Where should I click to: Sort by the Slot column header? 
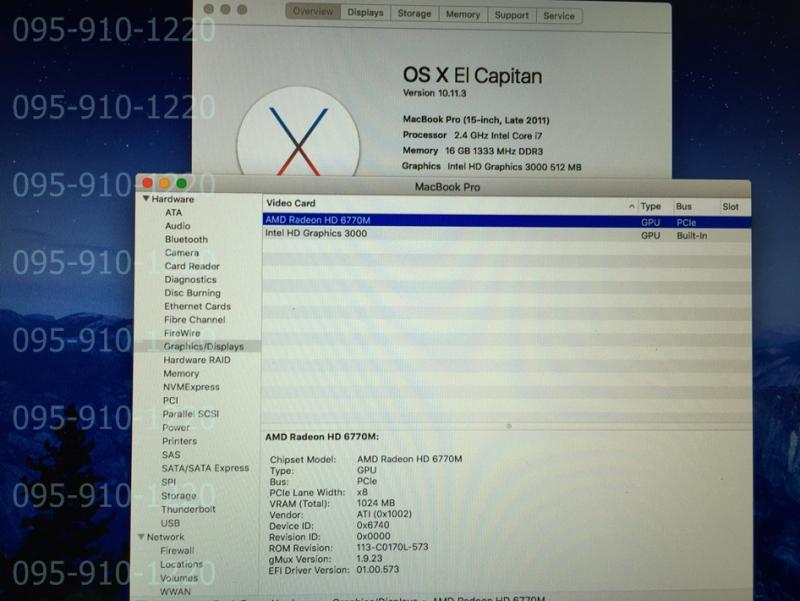[730, 207]
